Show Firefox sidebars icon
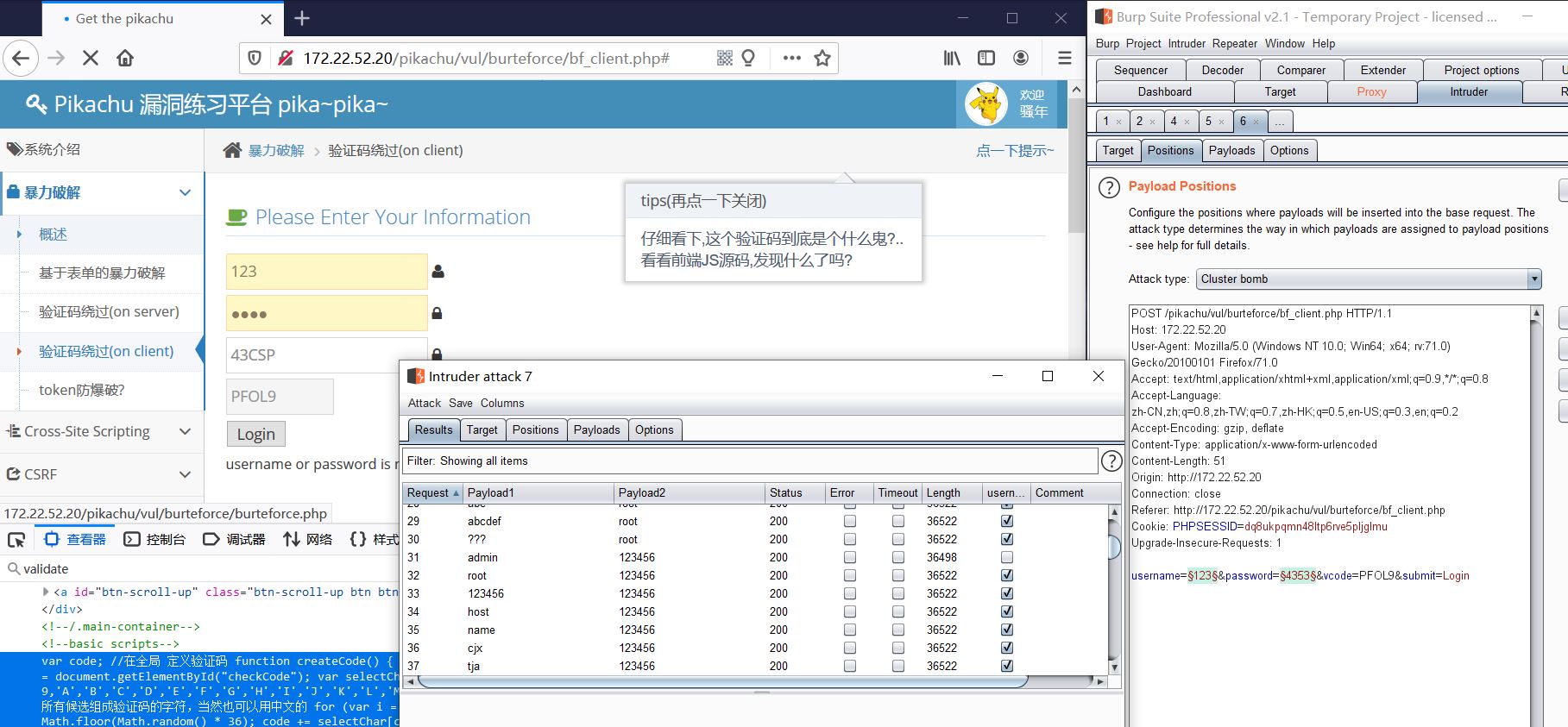Image resolution: width=1568 pixels, height=727 pixels. coord(986,58)
